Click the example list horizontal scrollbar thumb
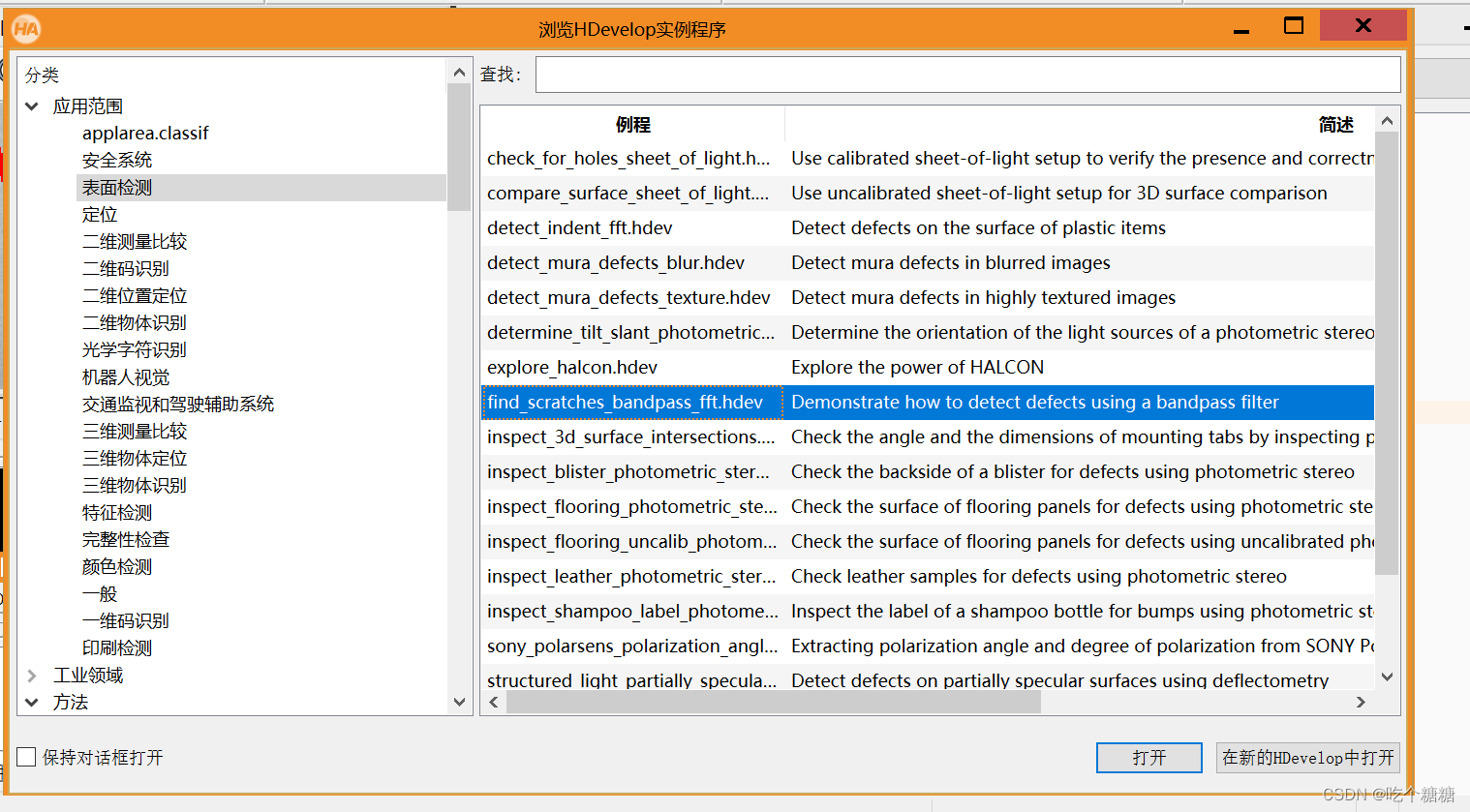Viewport: 1470px width, 812px height. coord(774,703)
